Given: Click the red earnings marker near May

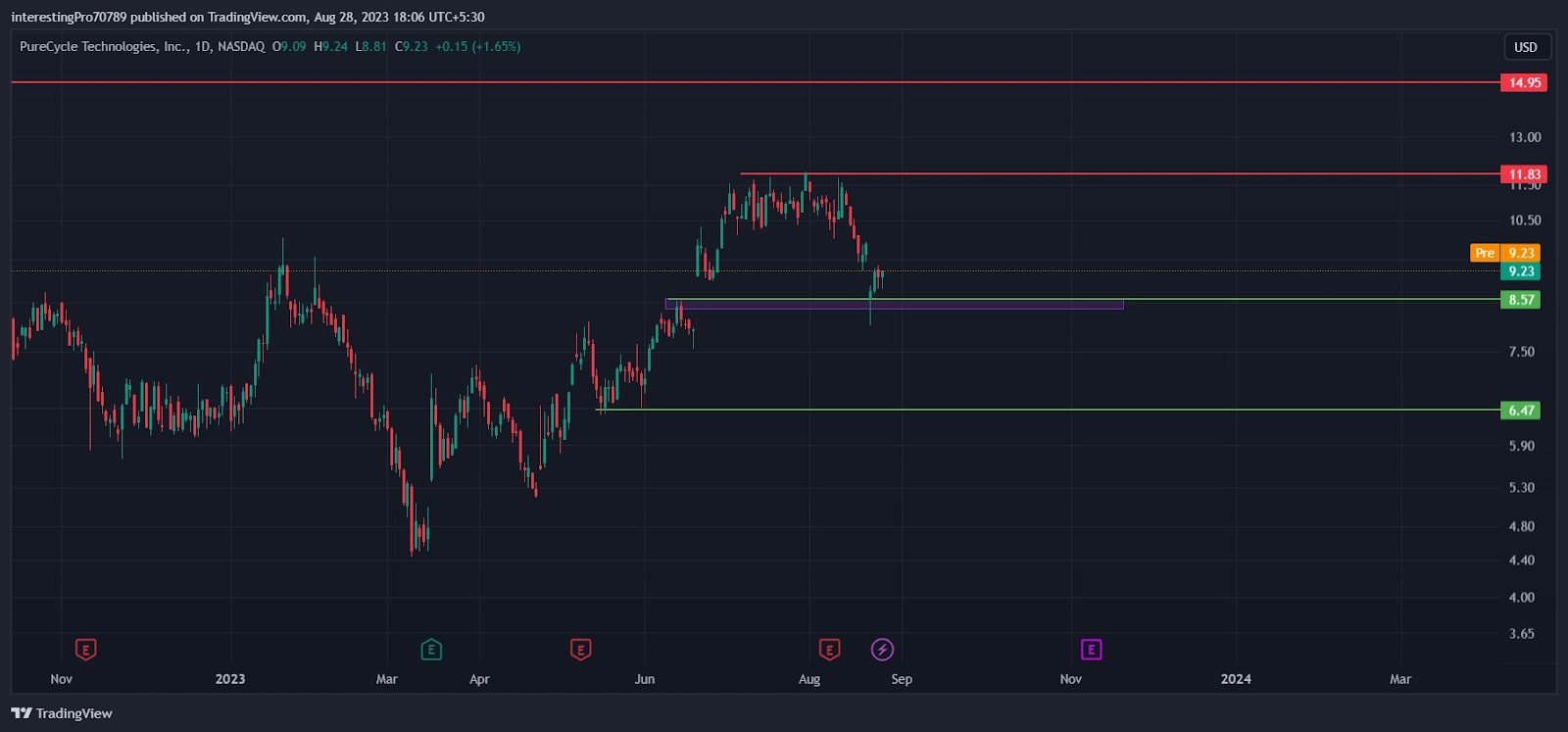Looking at the screenshot, I should coord(580,649).
